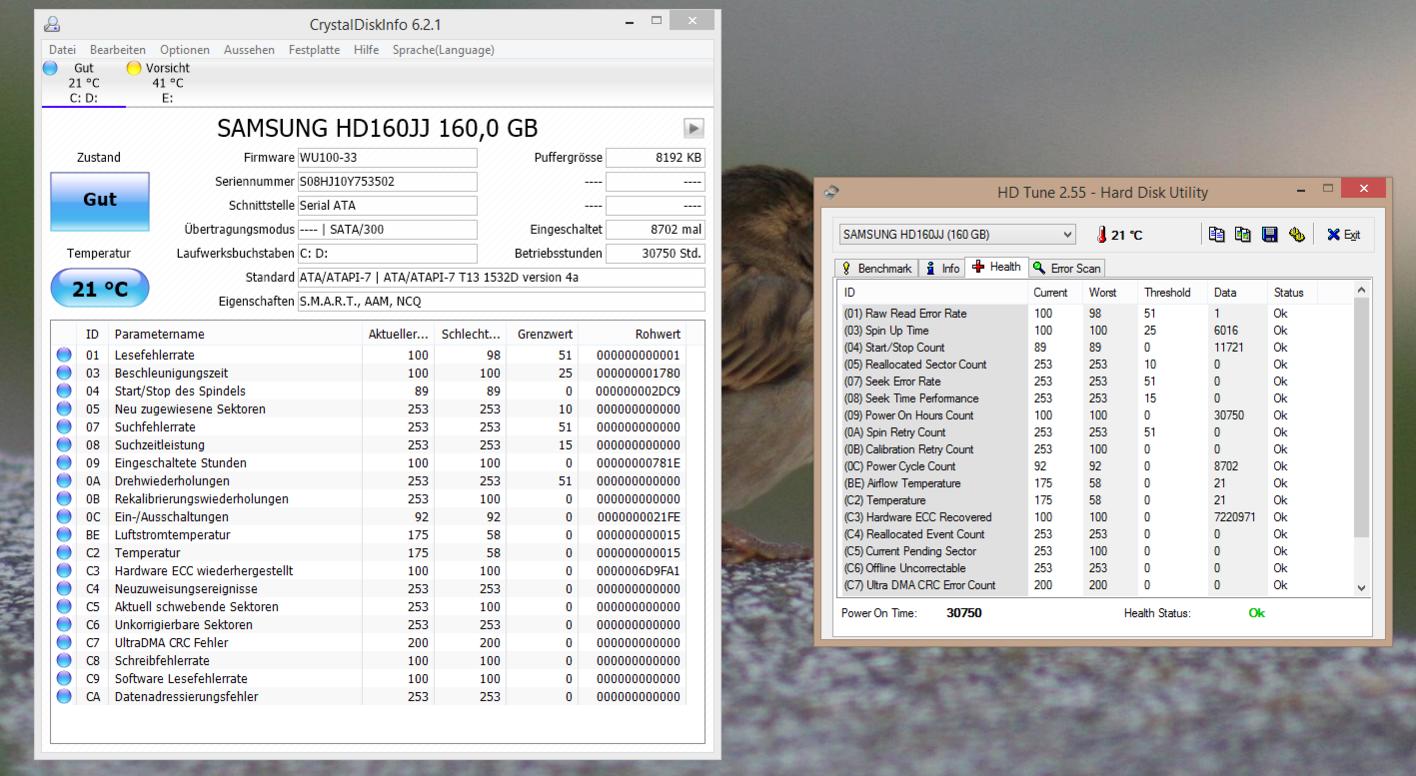The image size is (1416, 776).
Task: Click the status circle for Neu zugewiesene Sektoren
Action: [x=64, y=409]
